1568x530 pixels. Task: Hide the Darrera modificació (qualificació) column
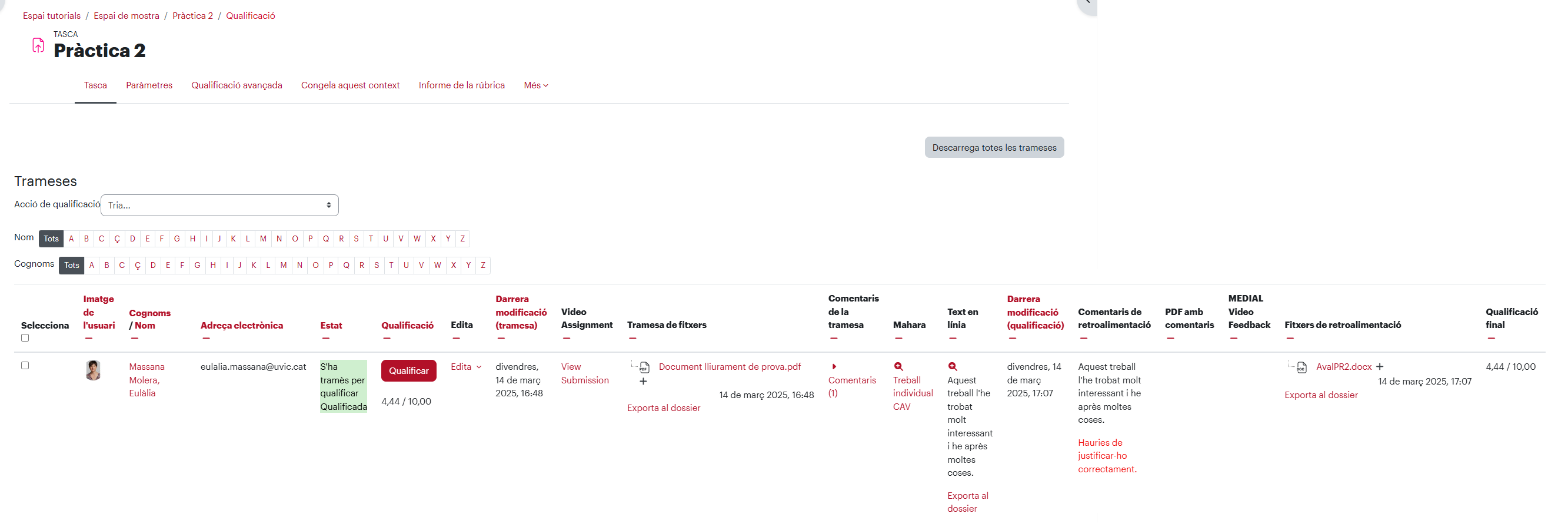pos(1012,339)
